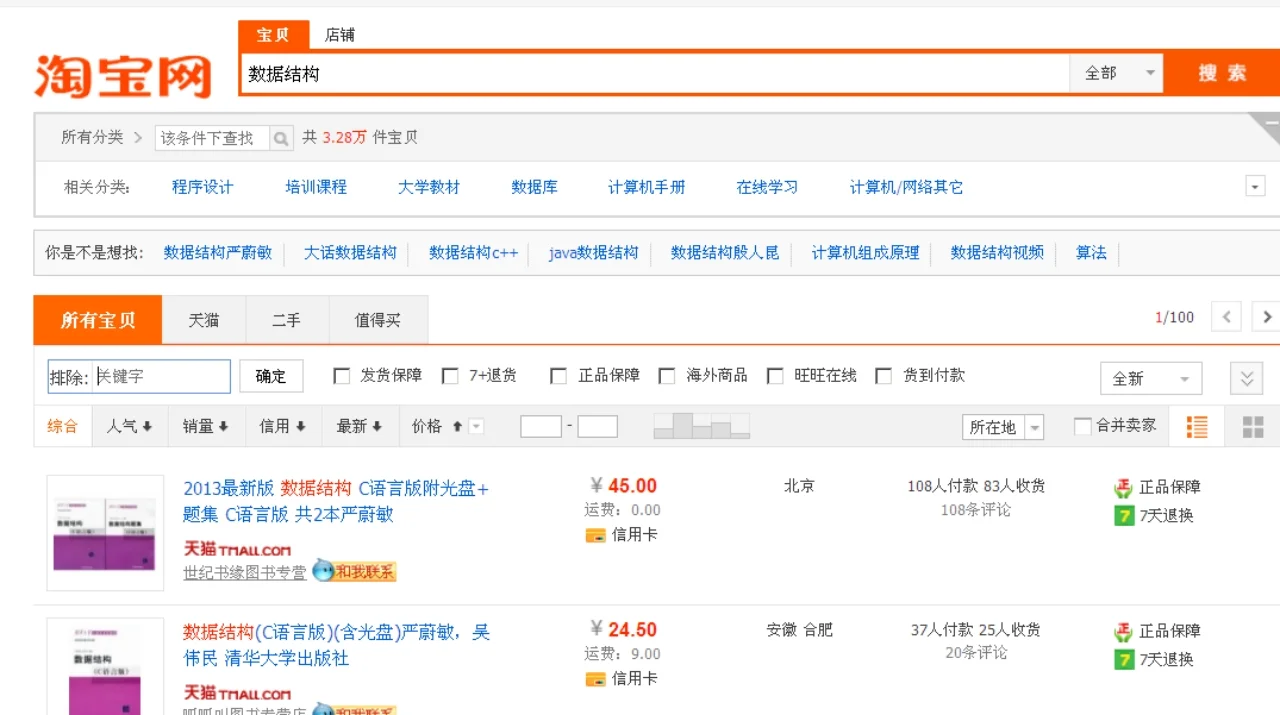Screen dimensions: 1280x715
Task: Expand the related categories list arrow
Action: coord(1256,187)
